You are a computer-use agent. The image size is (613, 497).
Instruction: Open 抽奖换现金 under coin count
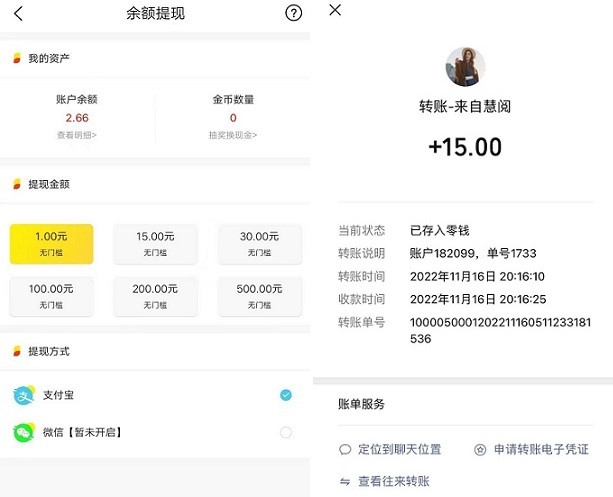click(233, 135)
